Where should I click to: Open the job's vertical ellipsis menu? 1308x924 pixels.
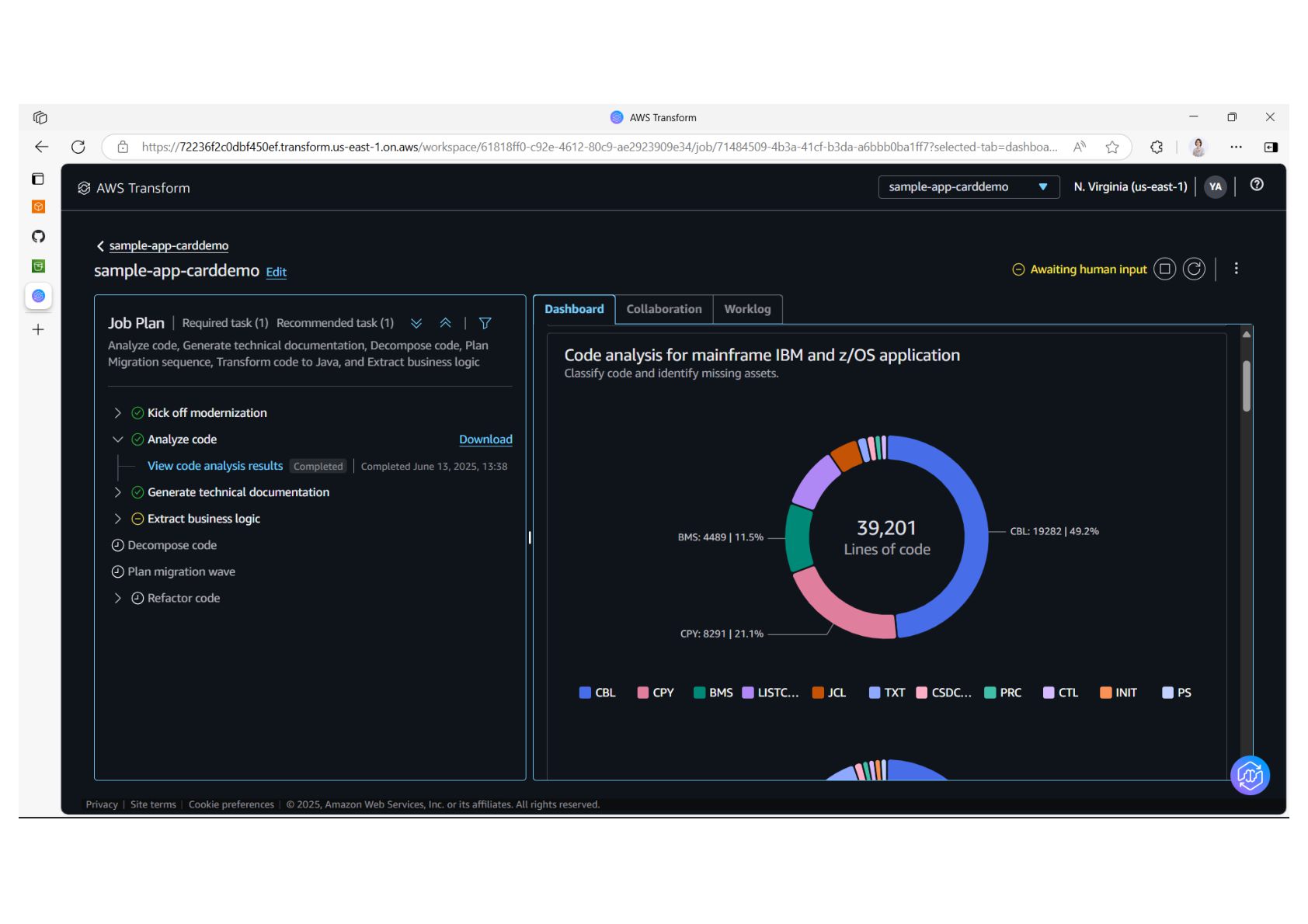1237,269
